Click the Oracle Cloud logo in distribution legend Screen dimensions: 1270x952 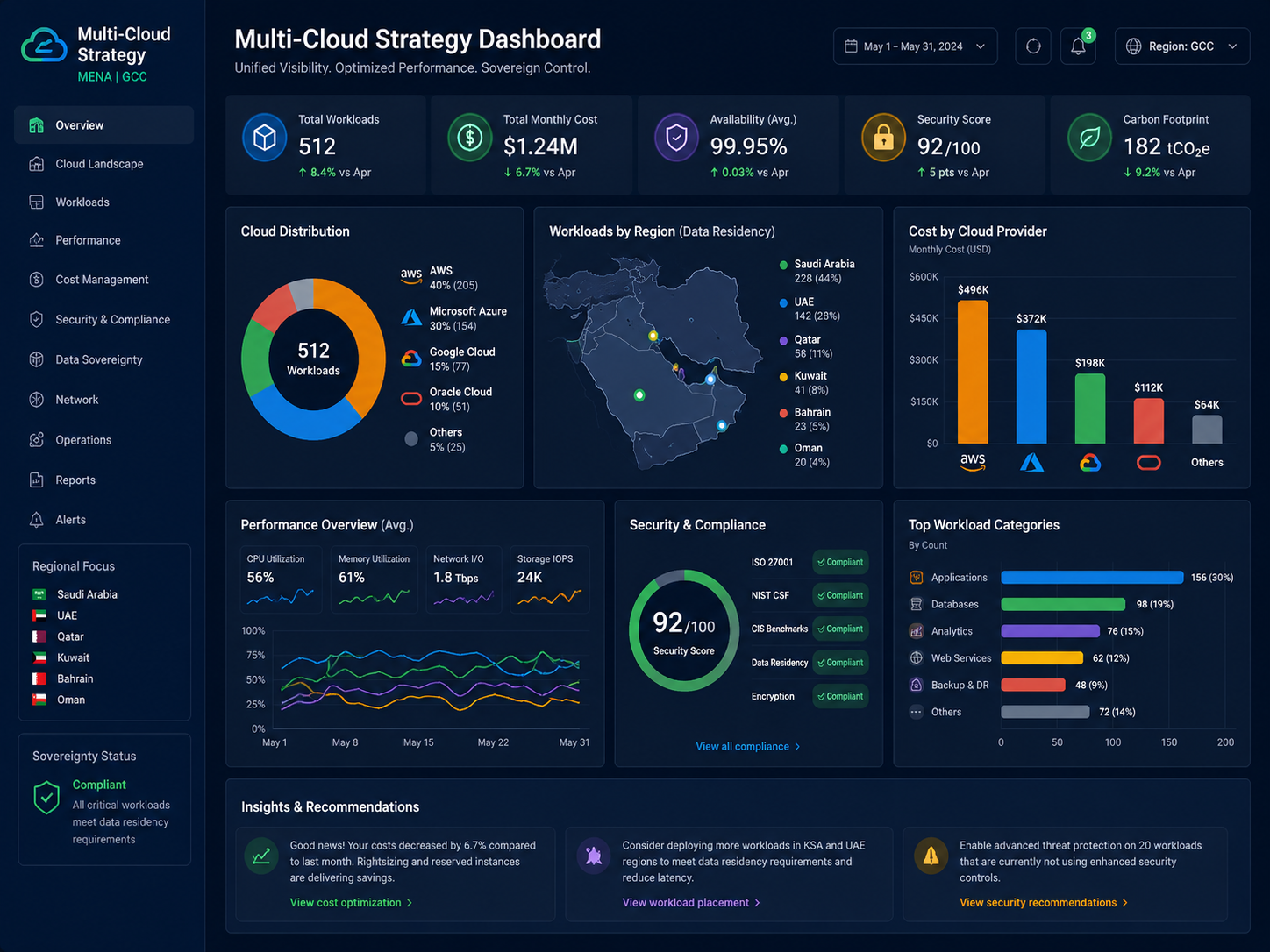(411, 399)
